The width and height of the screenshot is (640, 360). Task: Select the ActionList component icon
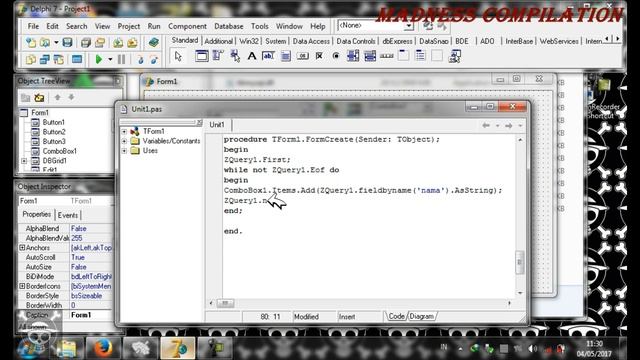pos(455,56)
